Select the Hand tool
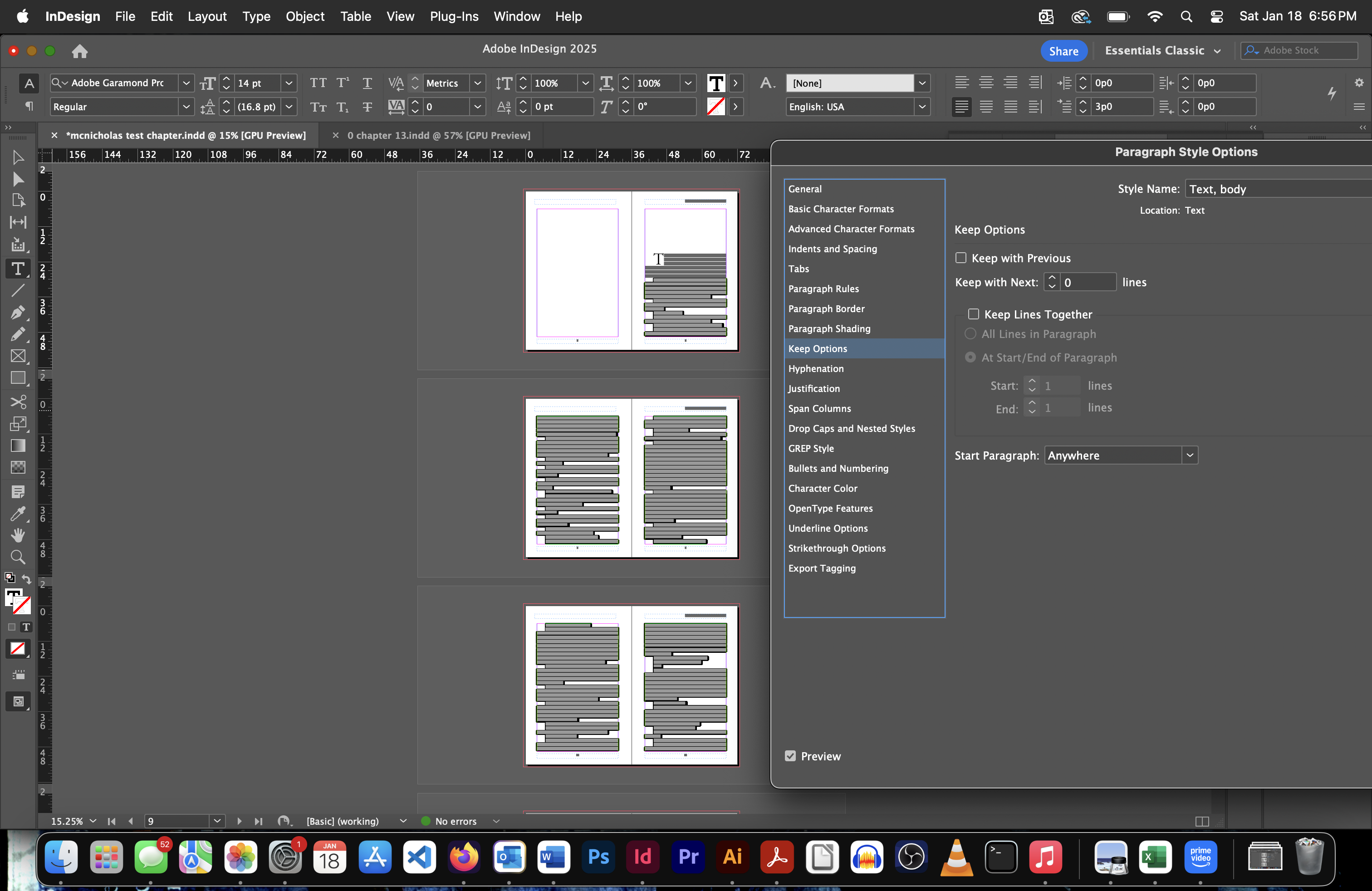This screenshot has height=891, width=1372. click(18, 535)
